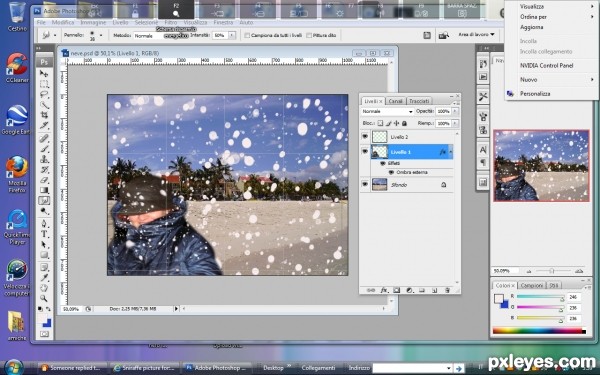Click the Windows Start button
This screenshot has width=600, height=375.
pos(14,367)
